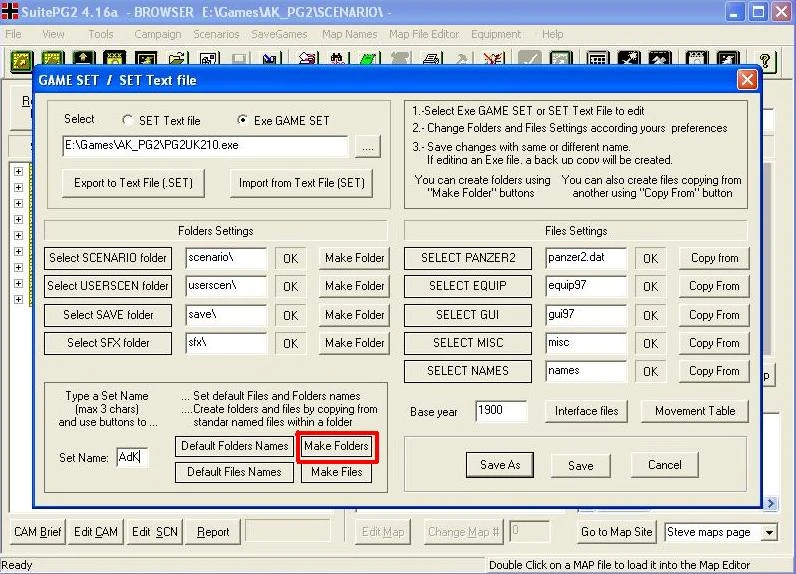Click Select SFX folder button
This screenshot has width=796, height=574.
pyautogui.click(x=108, y=343)
